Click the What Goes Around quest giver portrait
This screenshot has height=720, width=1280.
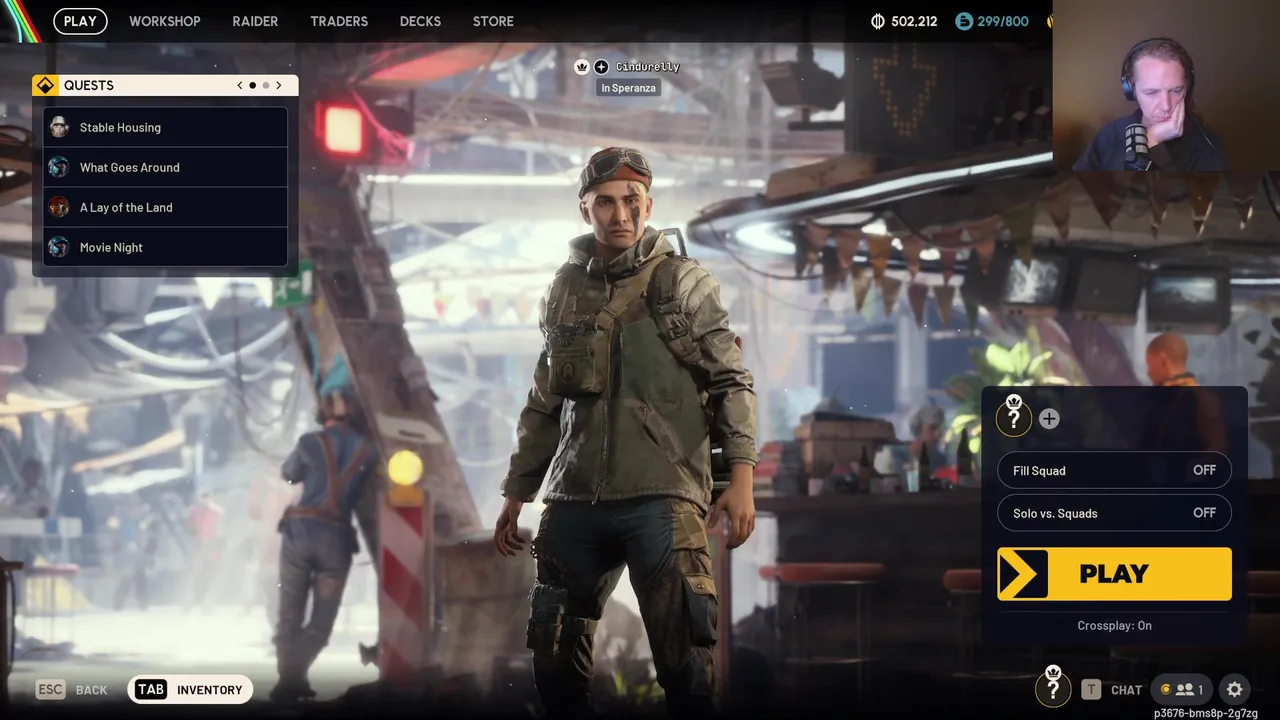(59, 167)
